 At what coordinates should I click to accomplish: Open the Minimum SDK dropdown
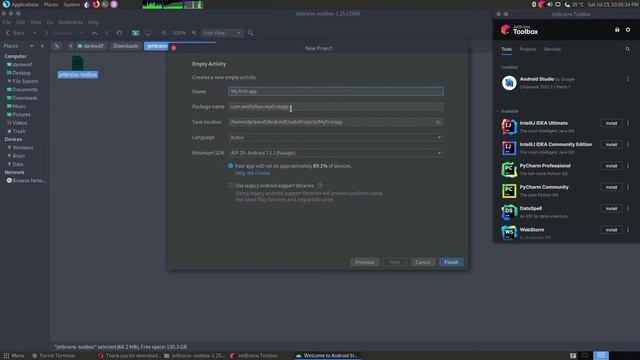click(336, 153)
